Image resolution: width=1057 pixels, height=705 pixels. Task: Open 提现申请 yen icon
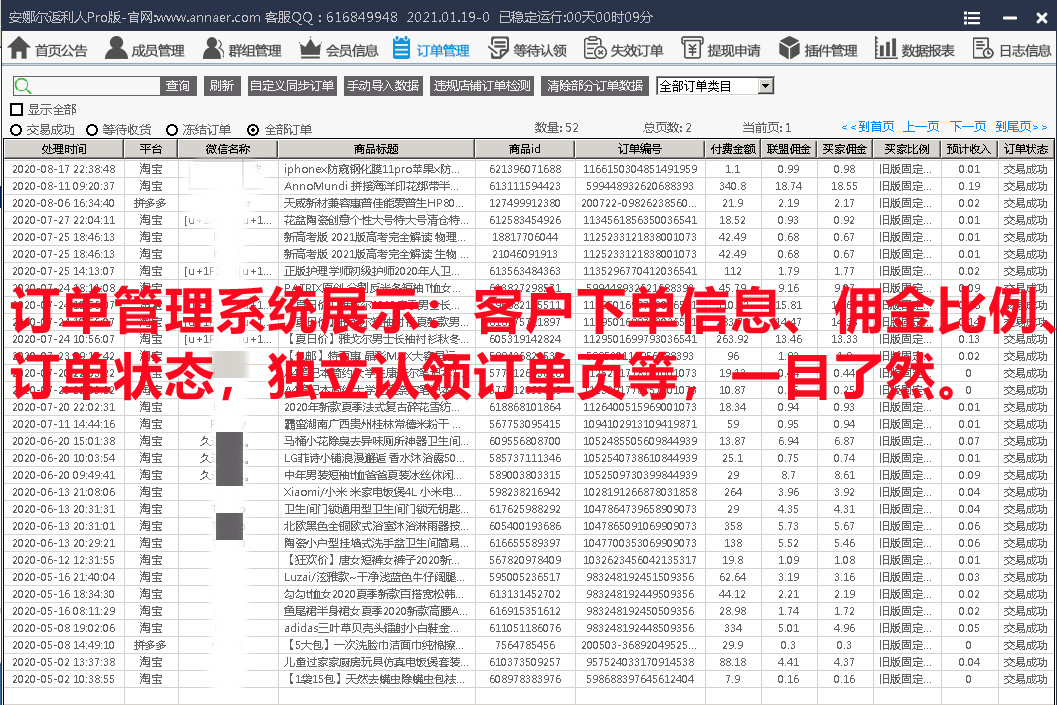[x=692, y=49]
